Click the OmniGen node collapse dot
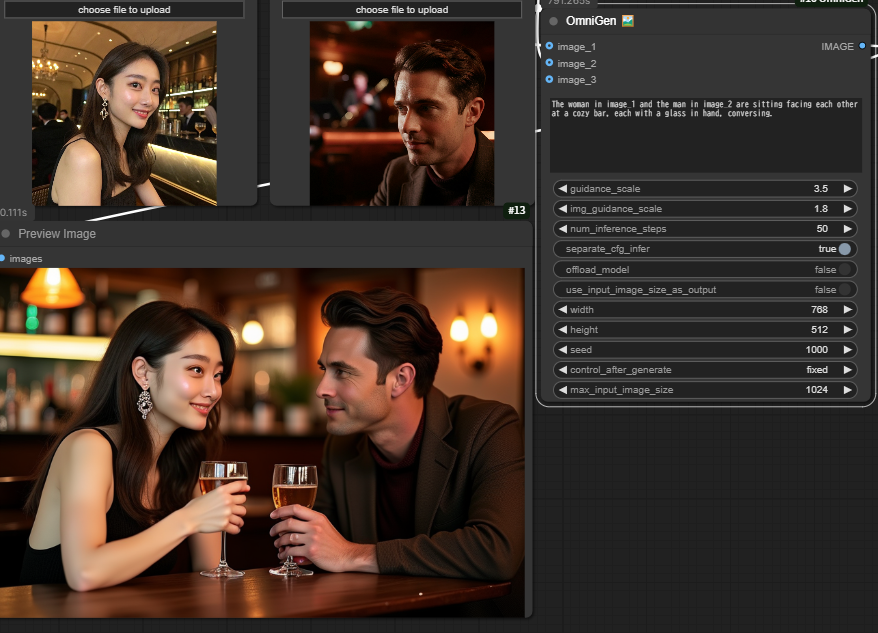Viewport: 878px width, 633px height. [553, 21]
